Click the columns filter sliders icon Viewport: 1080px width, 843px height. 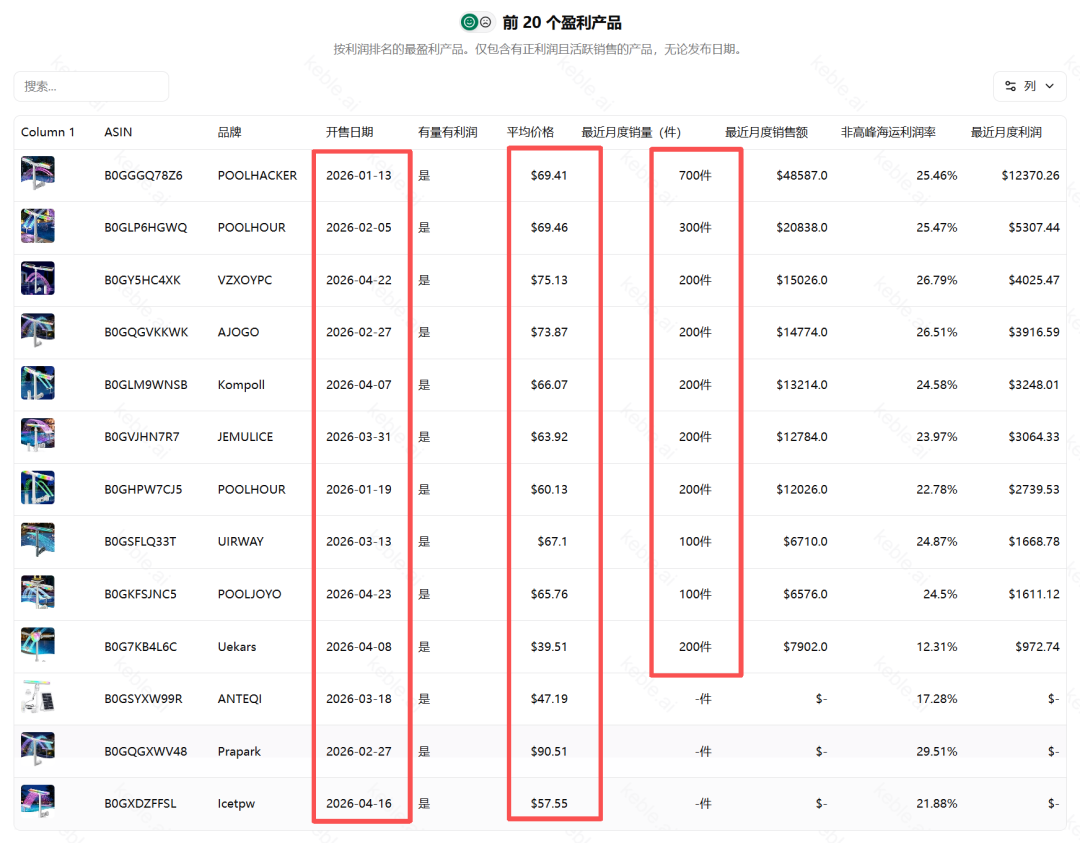1010,86
